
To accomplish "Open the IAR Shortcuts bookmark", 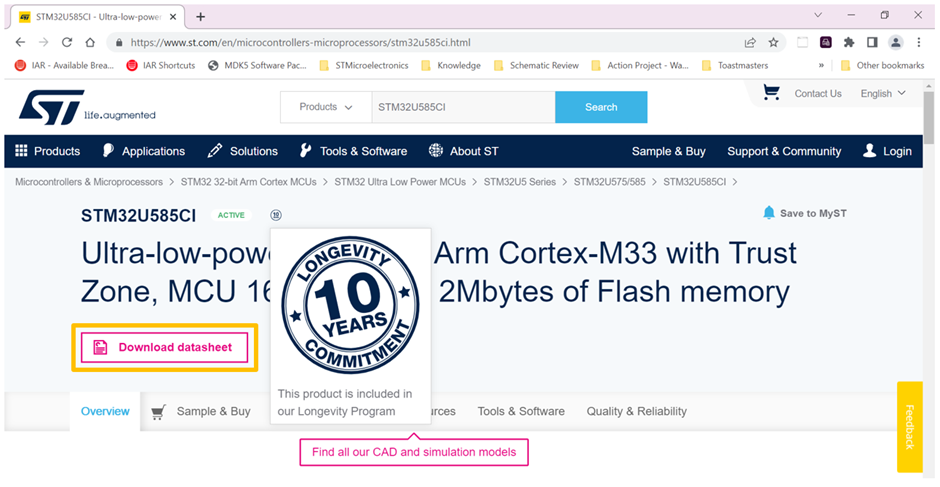I will pos(161,65).
